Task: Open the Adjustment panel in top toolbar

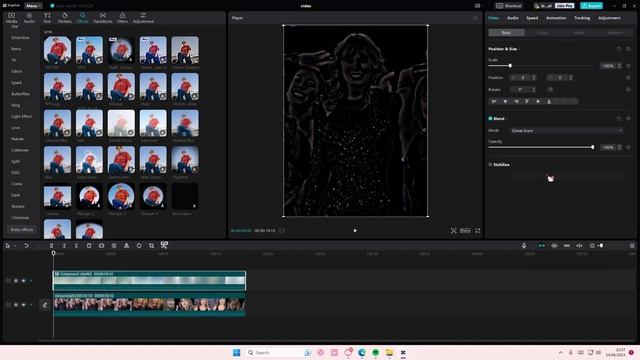Action: pos(143,18)
